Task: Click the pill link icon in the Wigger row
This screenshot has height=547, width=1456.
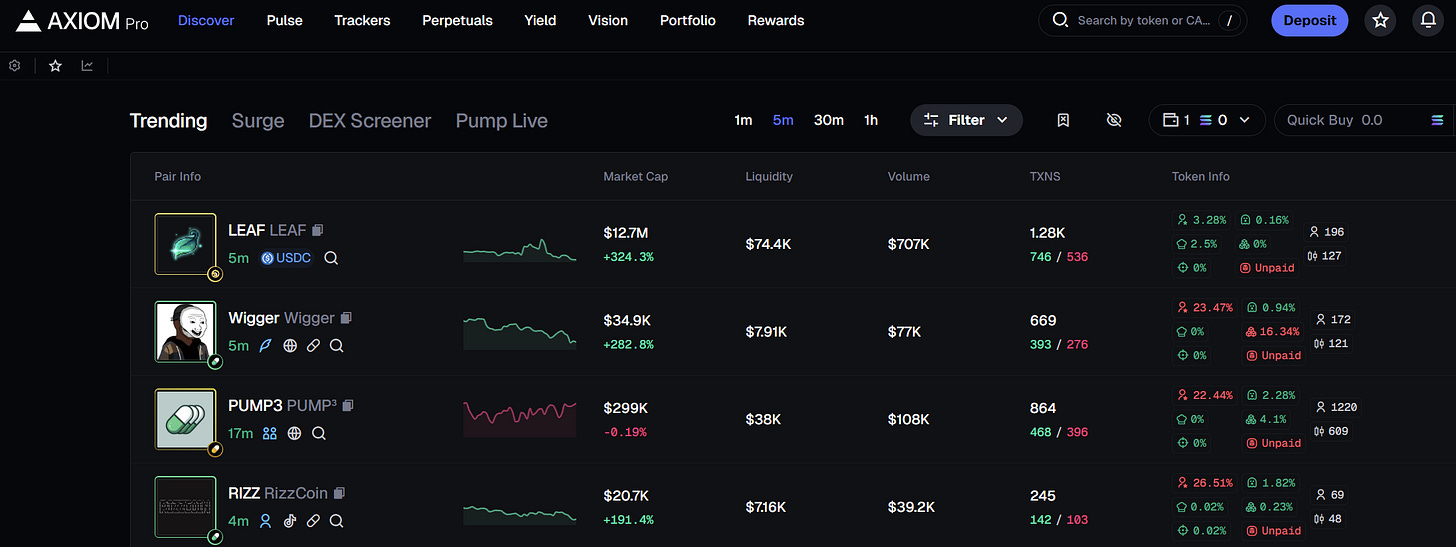Action: [313, 346]
